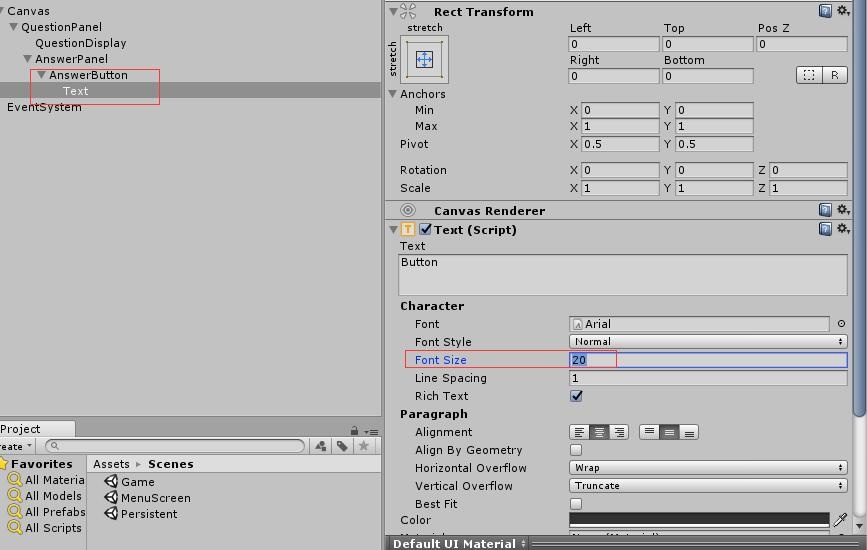
Task: Open the Default UI Material dropdown
Action: coord(459,543)
